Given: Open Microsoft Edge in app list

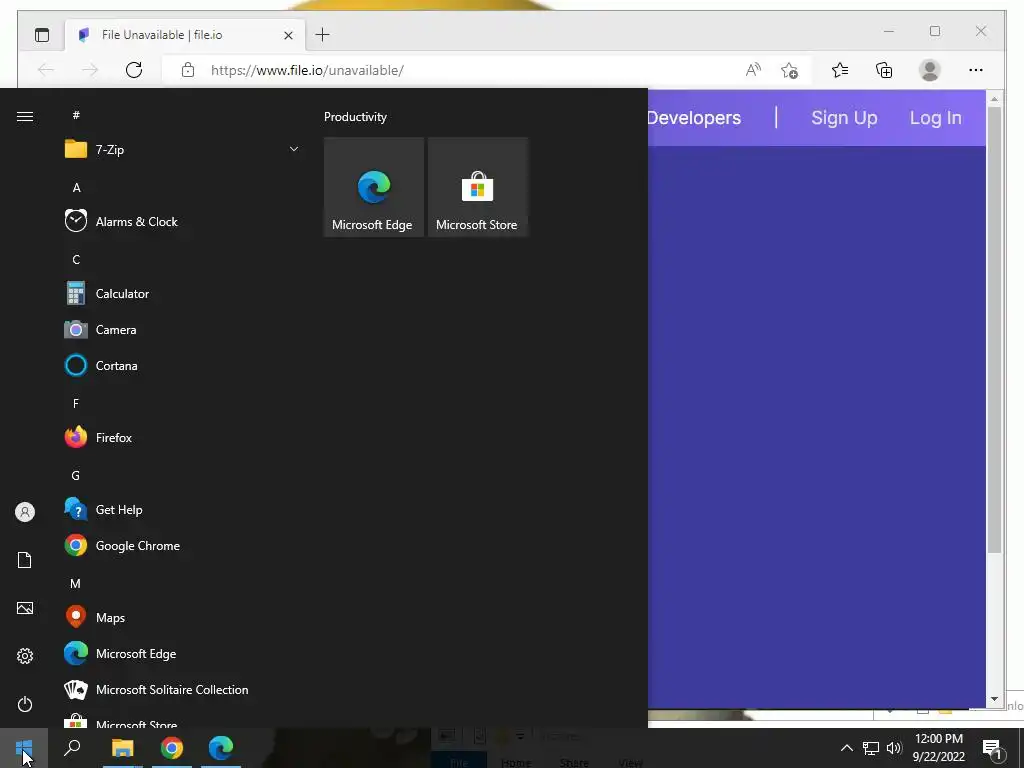Looking at the screenshot, I should [182, 654].
